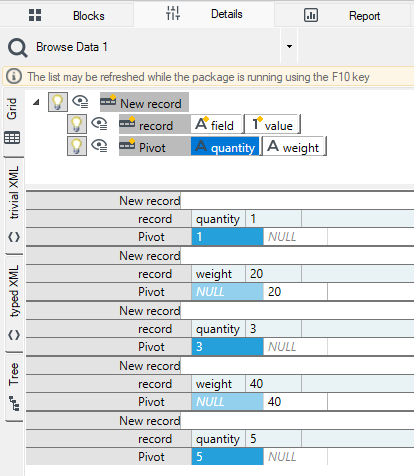The image size is (414, 476).
Task: Select the Pivot schema node
Action: [x=155, y=146]
